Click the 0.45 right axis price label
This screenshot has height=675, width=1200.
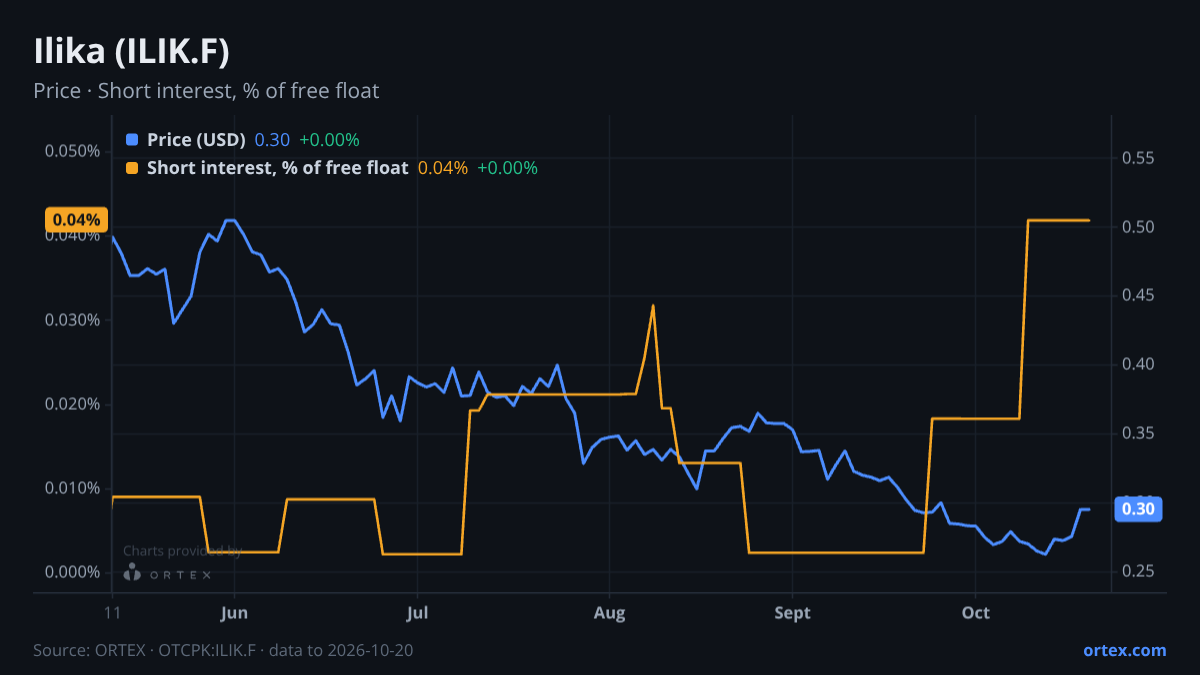point(1138,295)
